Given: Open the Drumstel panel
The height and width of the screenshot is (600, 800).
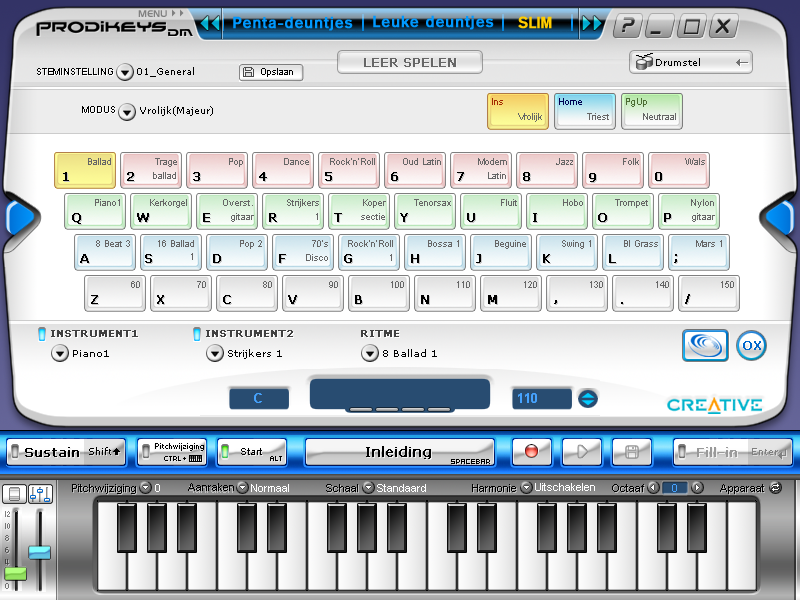Looking at the screenshot, I should tap(691, 62).
